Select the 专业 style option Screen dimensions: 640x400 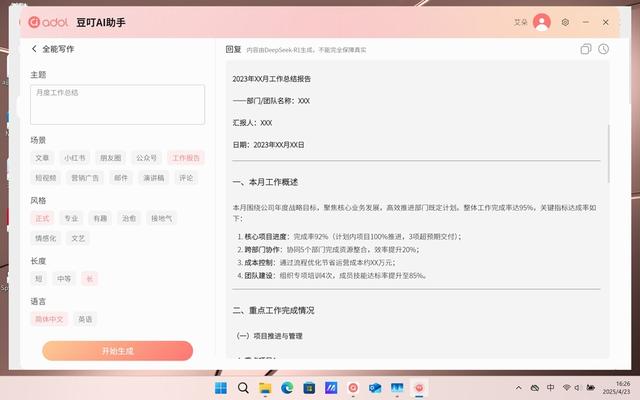pos(71,218)
